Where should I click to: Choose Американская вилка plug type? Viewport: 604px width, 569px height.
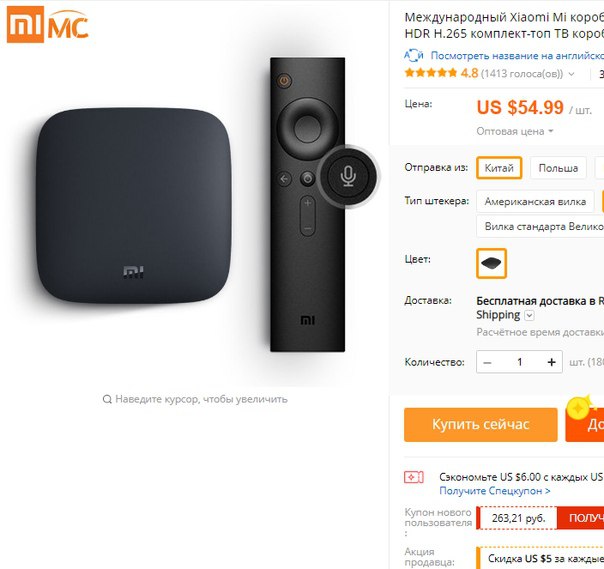[x=535, y=201]
